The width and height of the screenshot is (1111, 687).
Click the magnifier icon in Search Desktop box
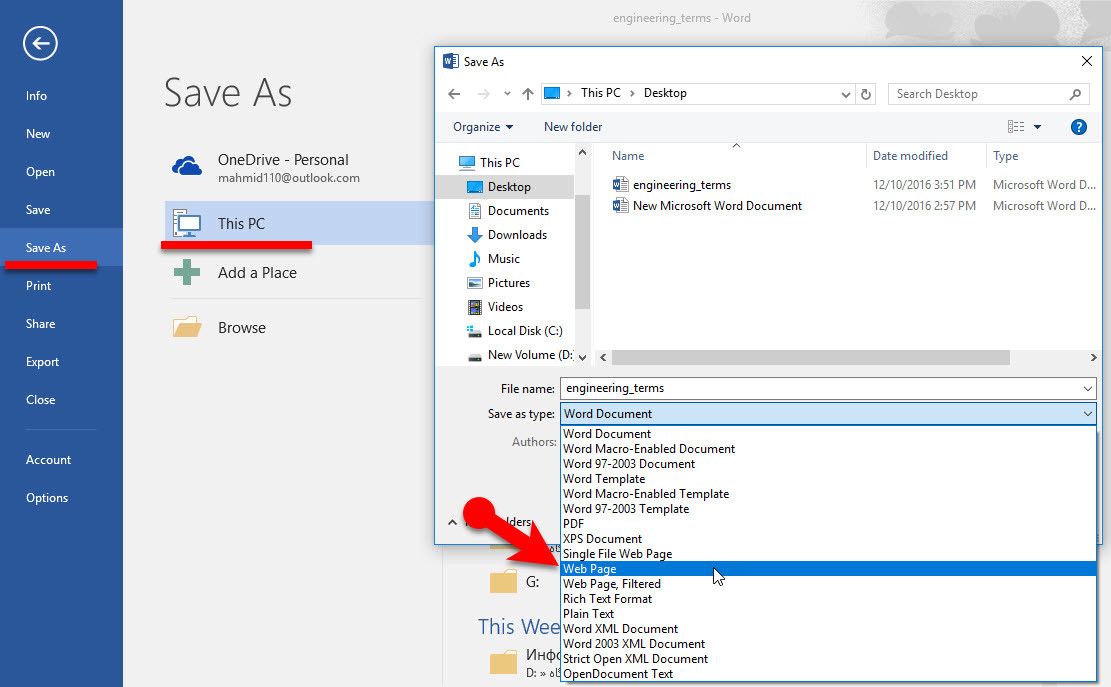(1076, 93)
